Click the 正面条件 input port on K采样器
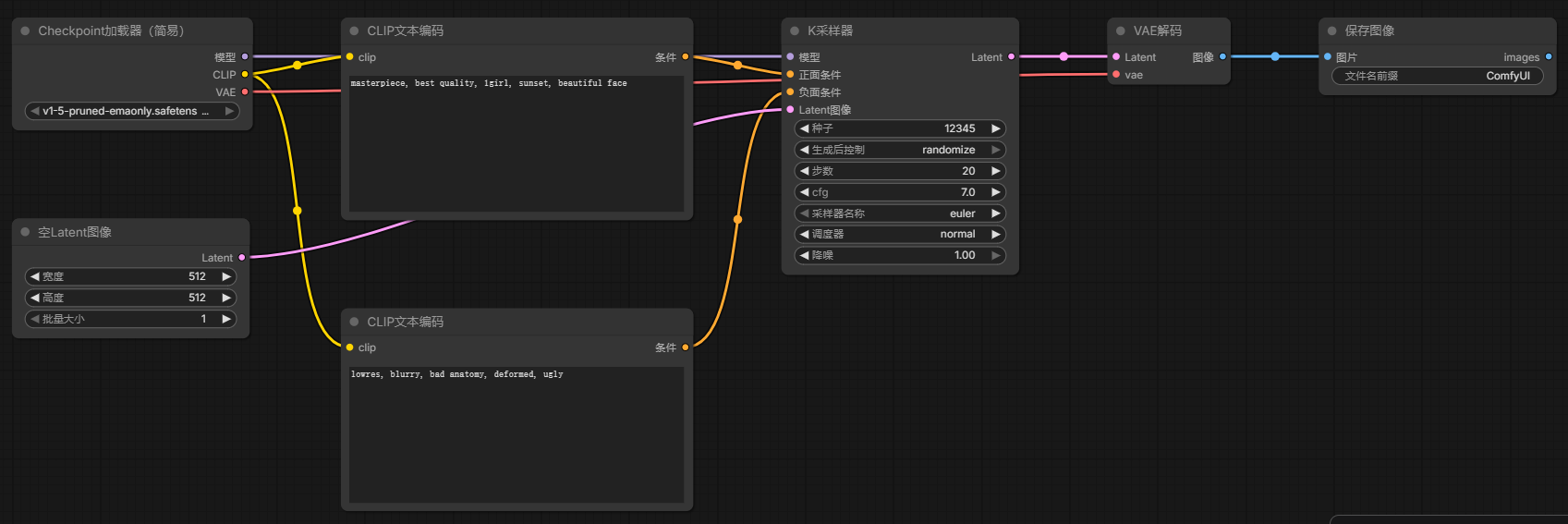Viewport: 1568px width, 524px height. coord(790,74)
